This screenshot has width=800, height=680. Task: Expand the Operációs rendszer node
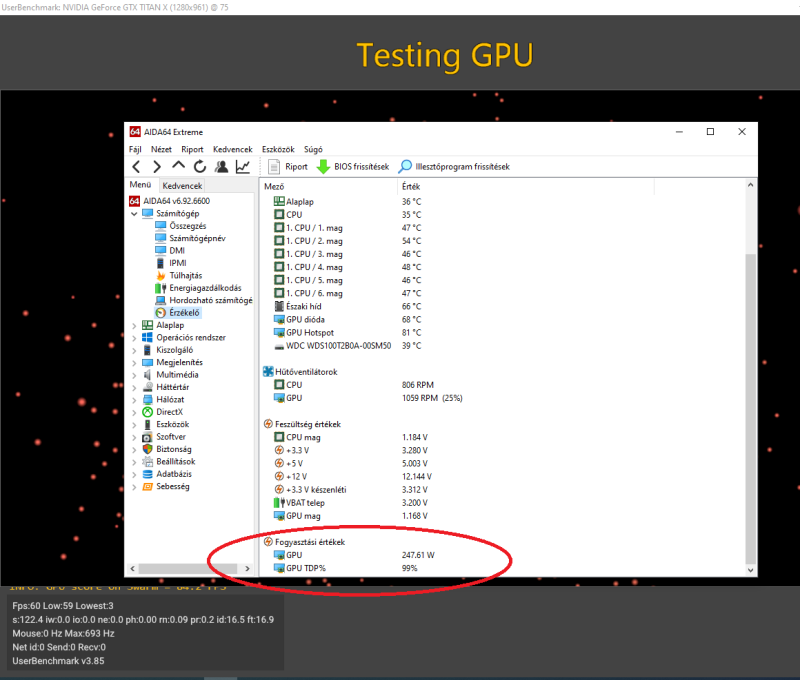point(134,338)
